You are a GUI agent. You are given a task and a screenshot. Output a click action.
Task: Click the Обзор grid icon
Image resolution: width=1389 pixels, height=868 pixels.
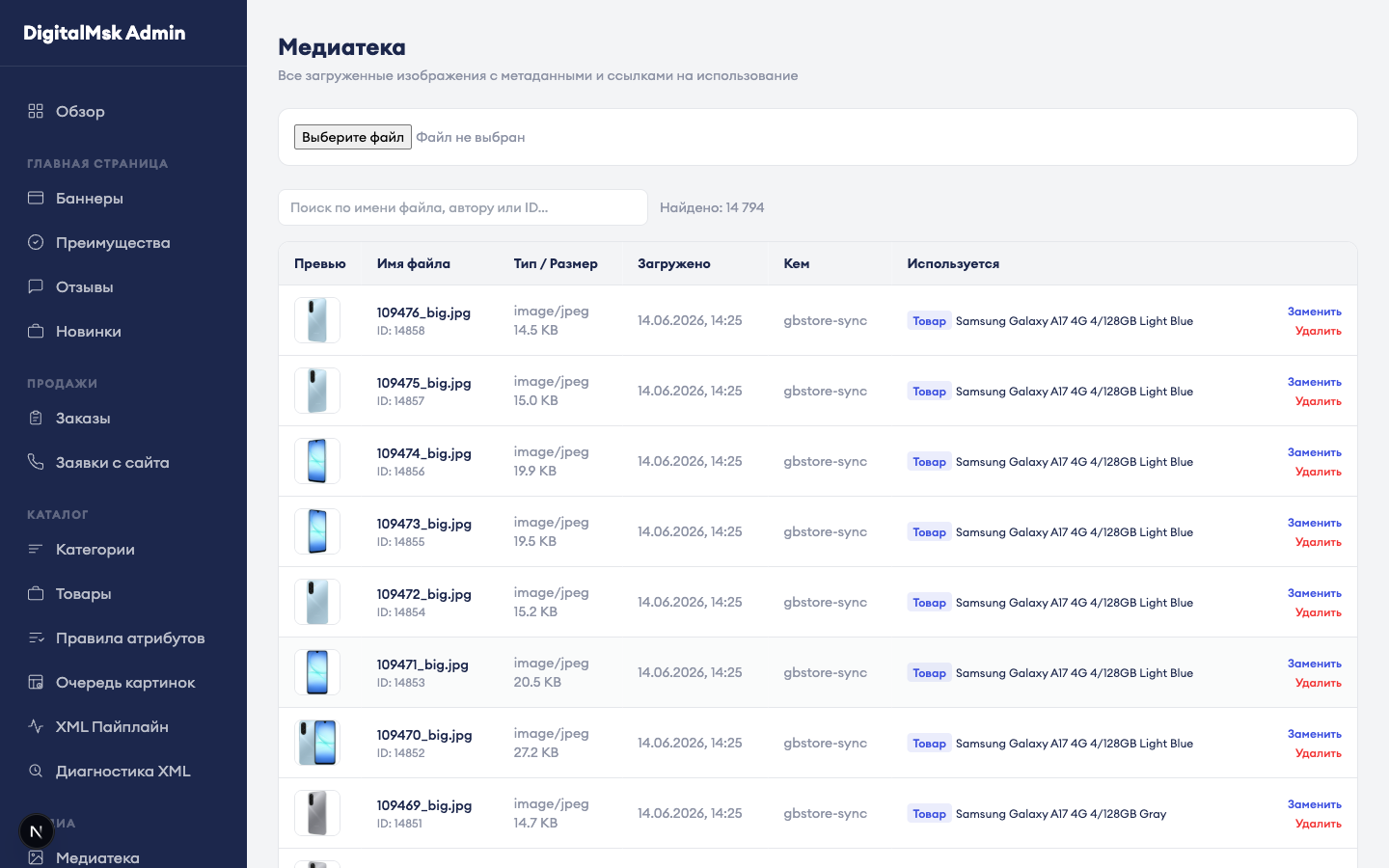[36, 111]
